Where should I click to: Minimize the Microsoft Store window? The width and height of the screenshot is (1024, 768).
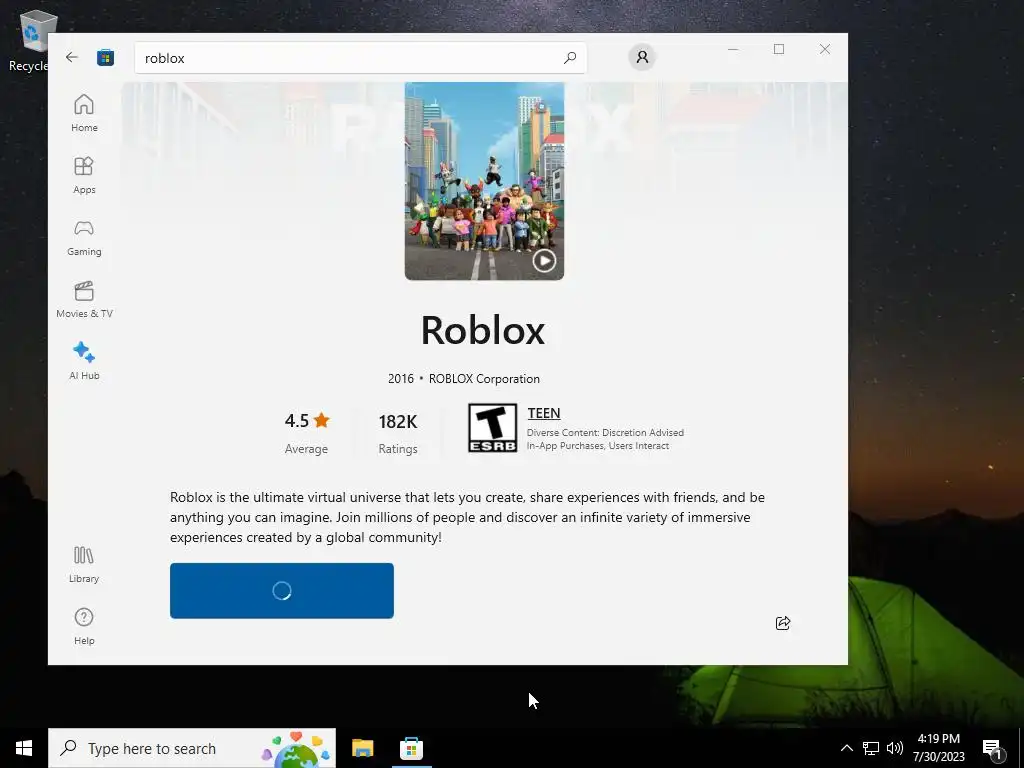[733, 50]
